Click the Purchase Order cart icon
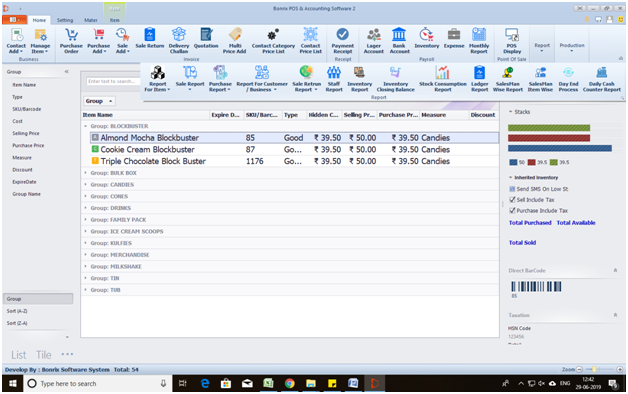Screen dimensions: 628x394 [71, 40]
